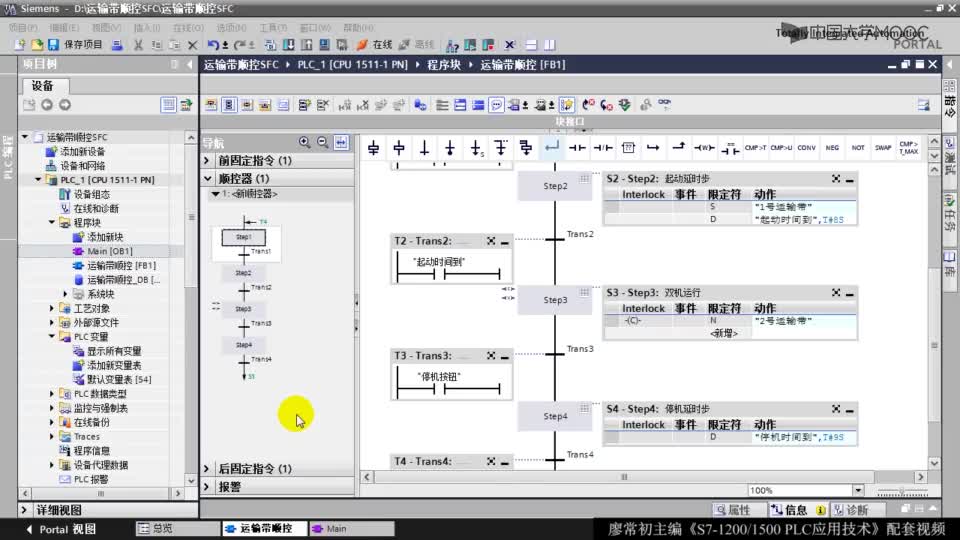Toggle the project tree overview view button

pyautogui.click(x=168, y=105)
